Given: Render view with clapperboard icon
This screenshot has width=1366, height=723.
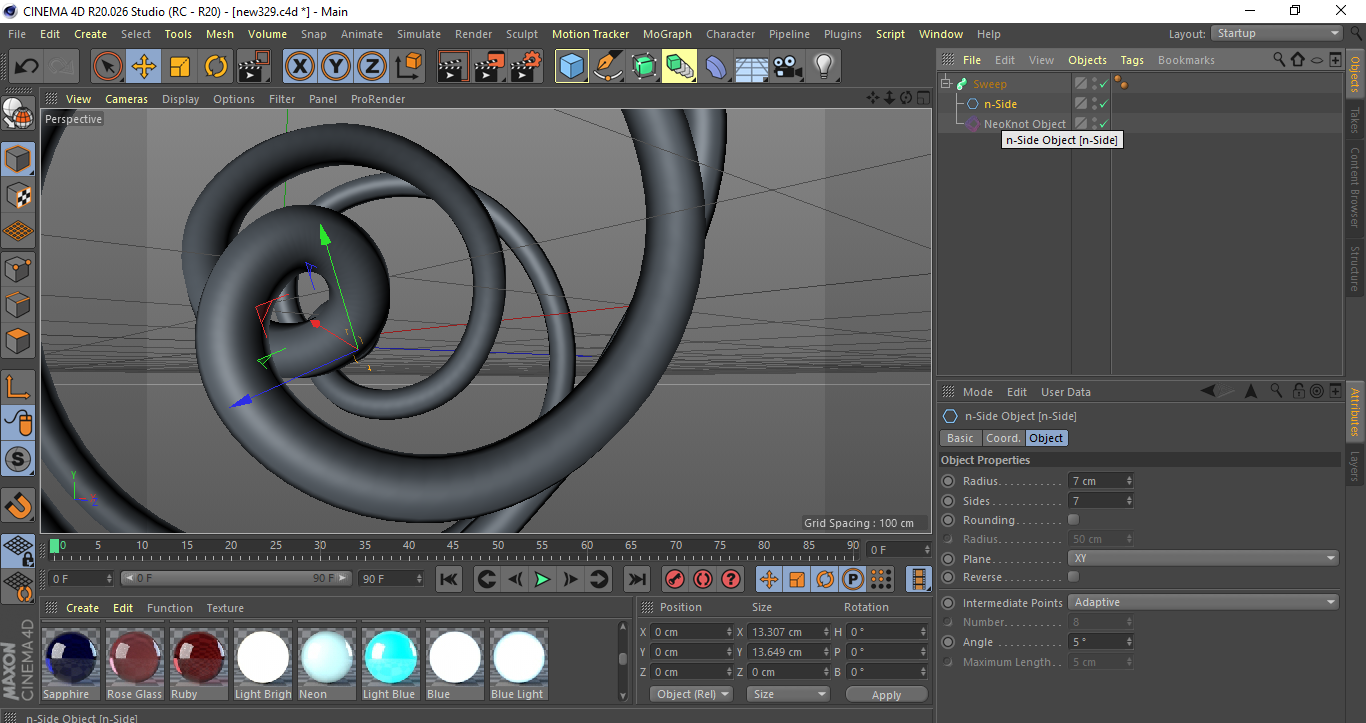Looking at the screenshot, I should click(454, 67).
